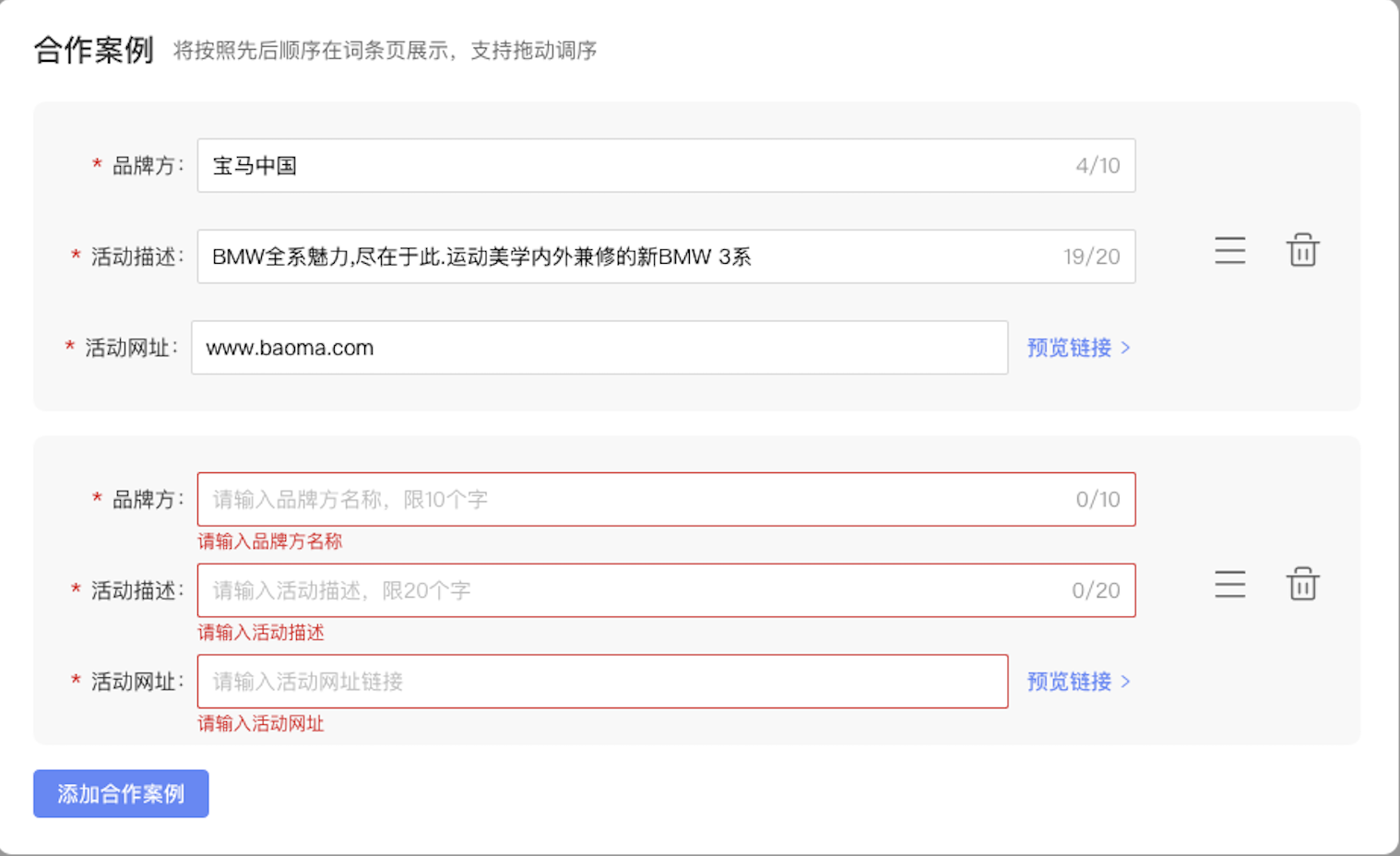Click the red error 请输入活动网址

261,724
